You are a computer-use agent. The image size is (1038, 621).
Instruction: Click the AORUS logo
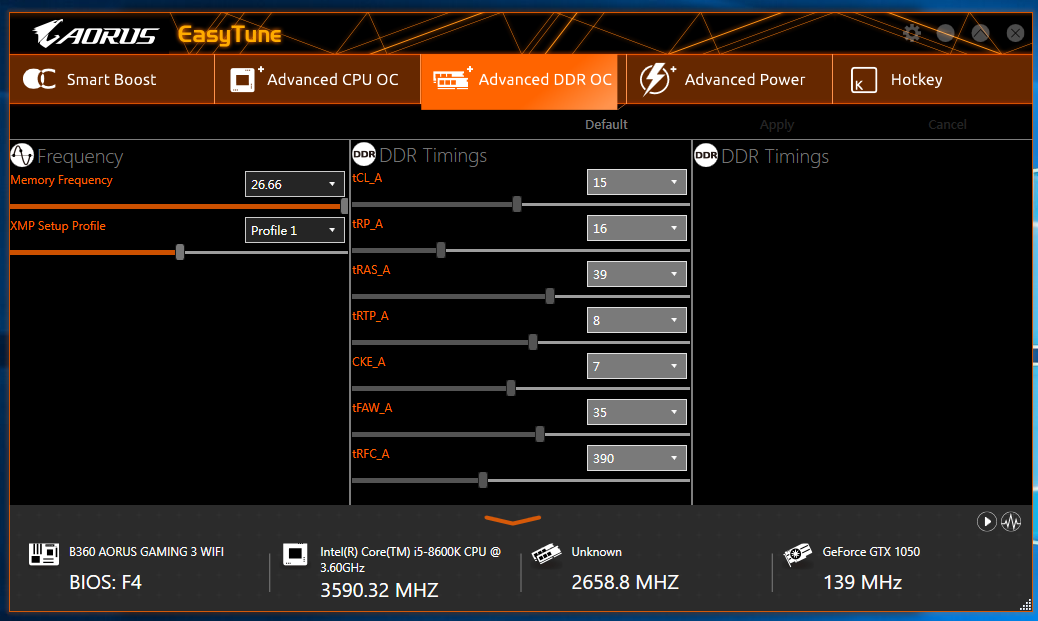95,34
